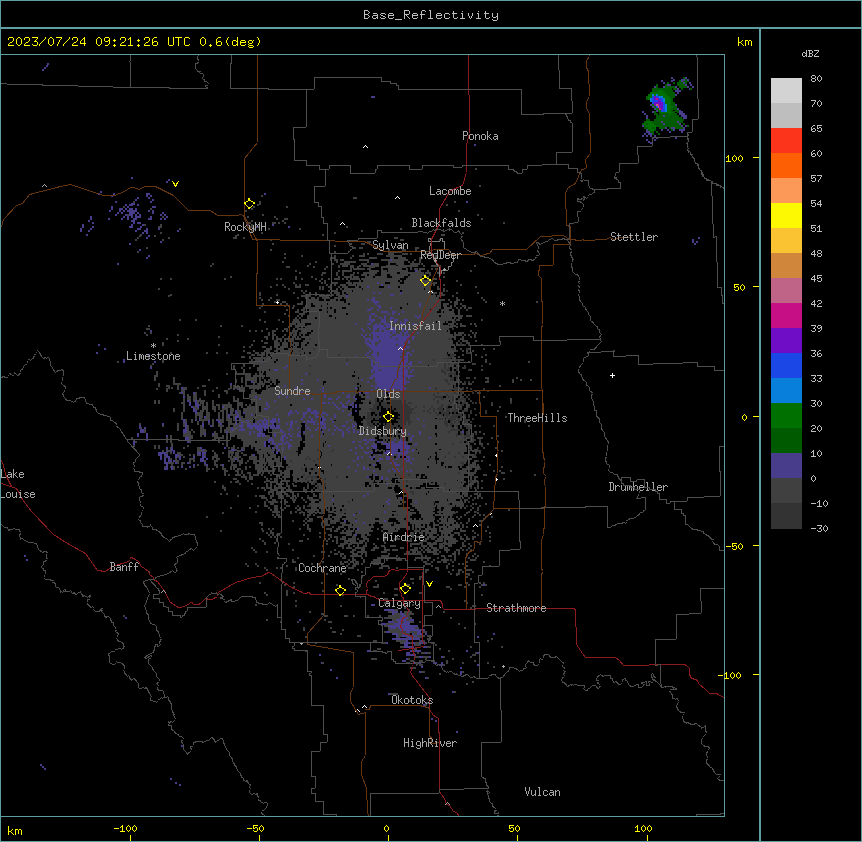Image resolution: width=862 pixels, height=842 pixels.
Task: Click the Cochrane city label
Action: [x=322, y=568]
